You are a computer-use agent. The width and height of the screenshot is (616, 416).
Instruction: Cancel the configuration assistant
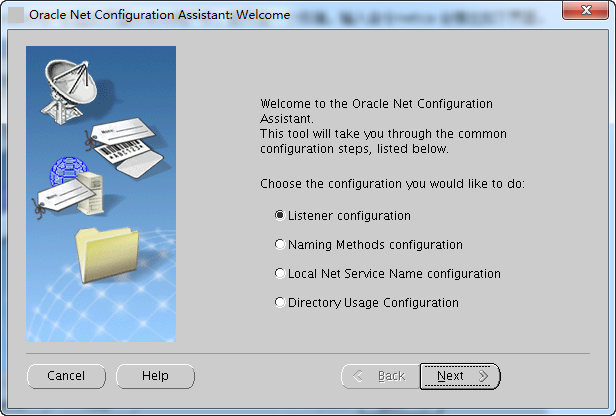click(66, 376)
